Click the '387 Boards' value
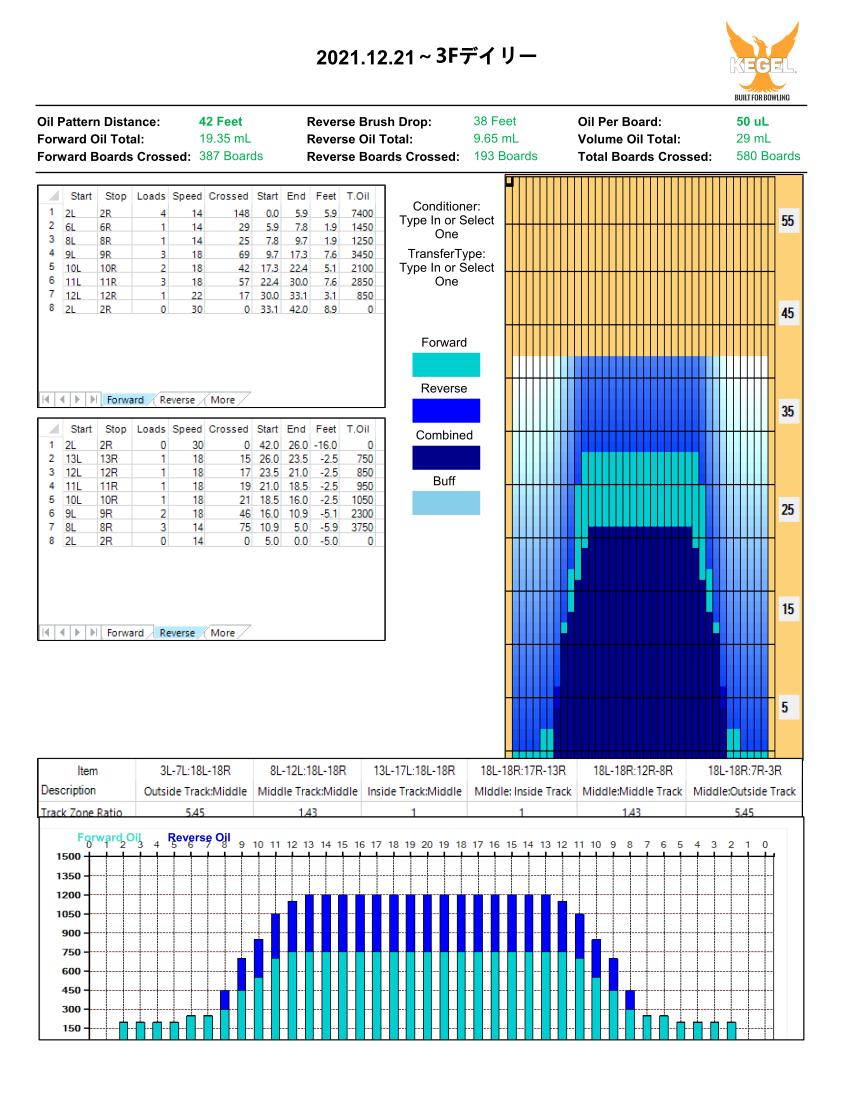This screenshot has width=851, height=1101. [231, 156]
